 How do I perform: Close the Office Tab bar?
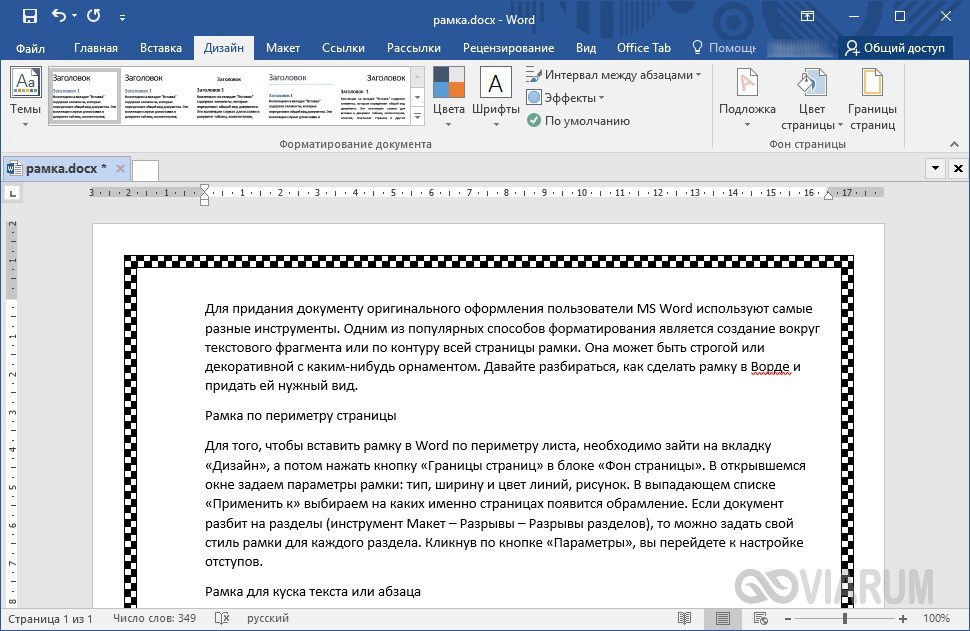958,168
